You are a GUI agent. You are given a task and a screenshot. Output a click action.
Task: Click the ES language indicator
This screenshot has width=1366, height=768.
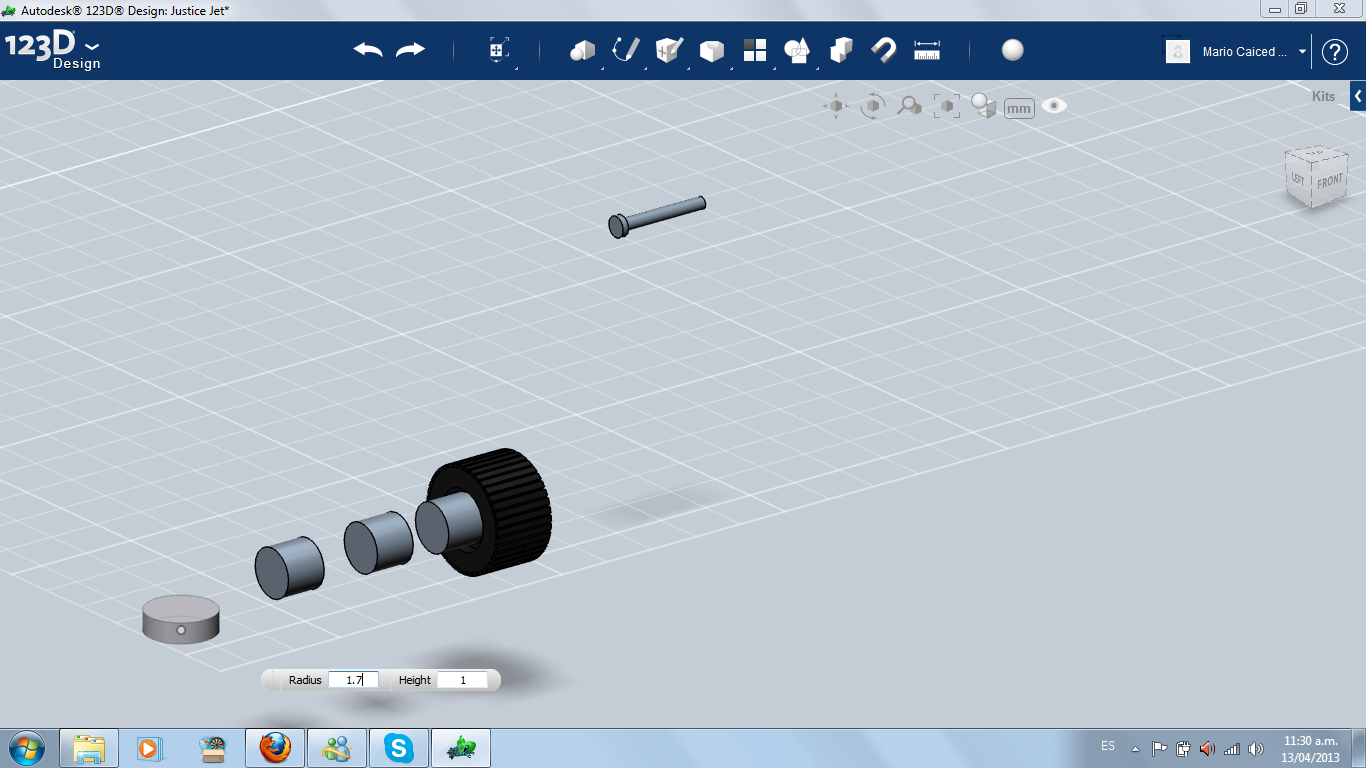tap(1108, 746)
